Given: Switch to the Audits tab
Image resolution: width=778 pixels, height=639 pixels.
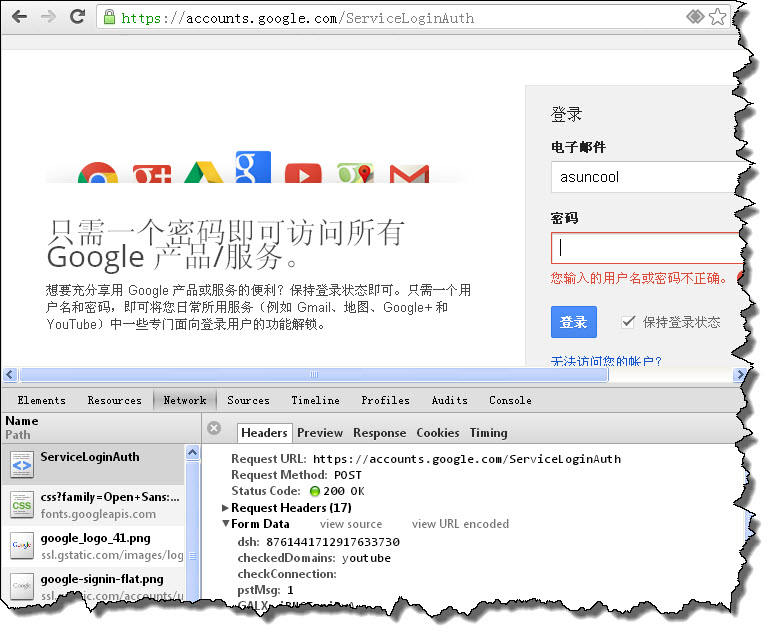Looking at the screenshot, I should [x=450, y=400].
